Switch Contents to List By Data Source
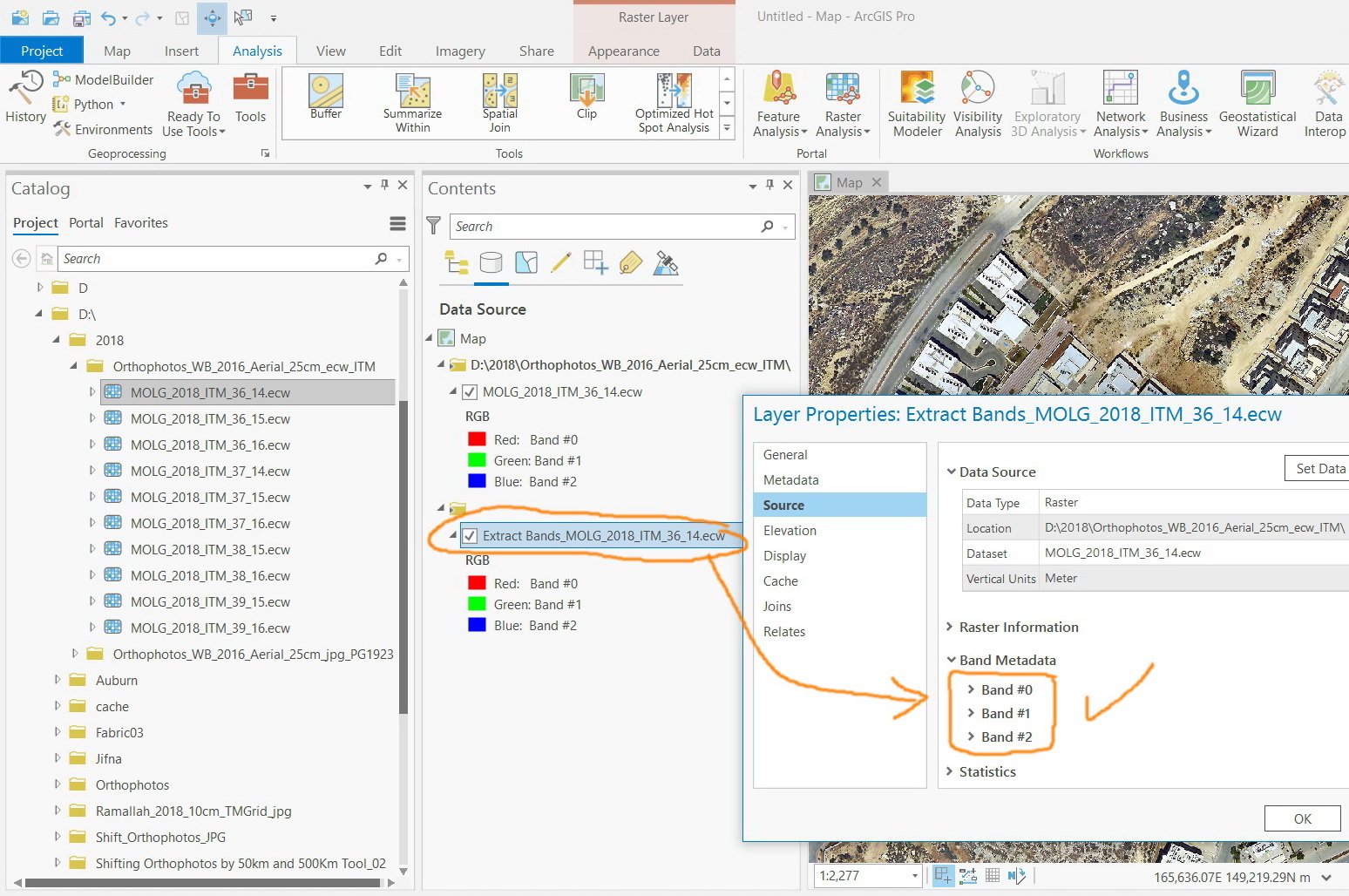 491,262
